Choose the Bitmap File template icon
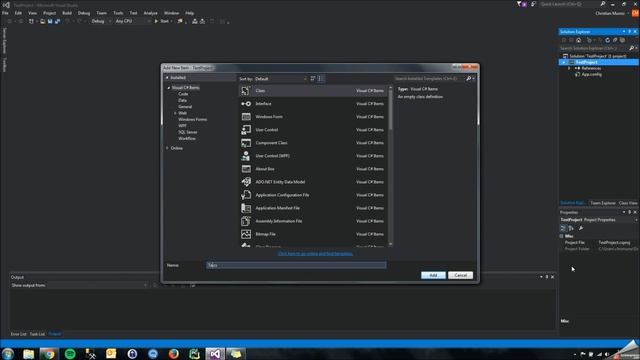Screen dimensions: 640x360 click(246, 234)
